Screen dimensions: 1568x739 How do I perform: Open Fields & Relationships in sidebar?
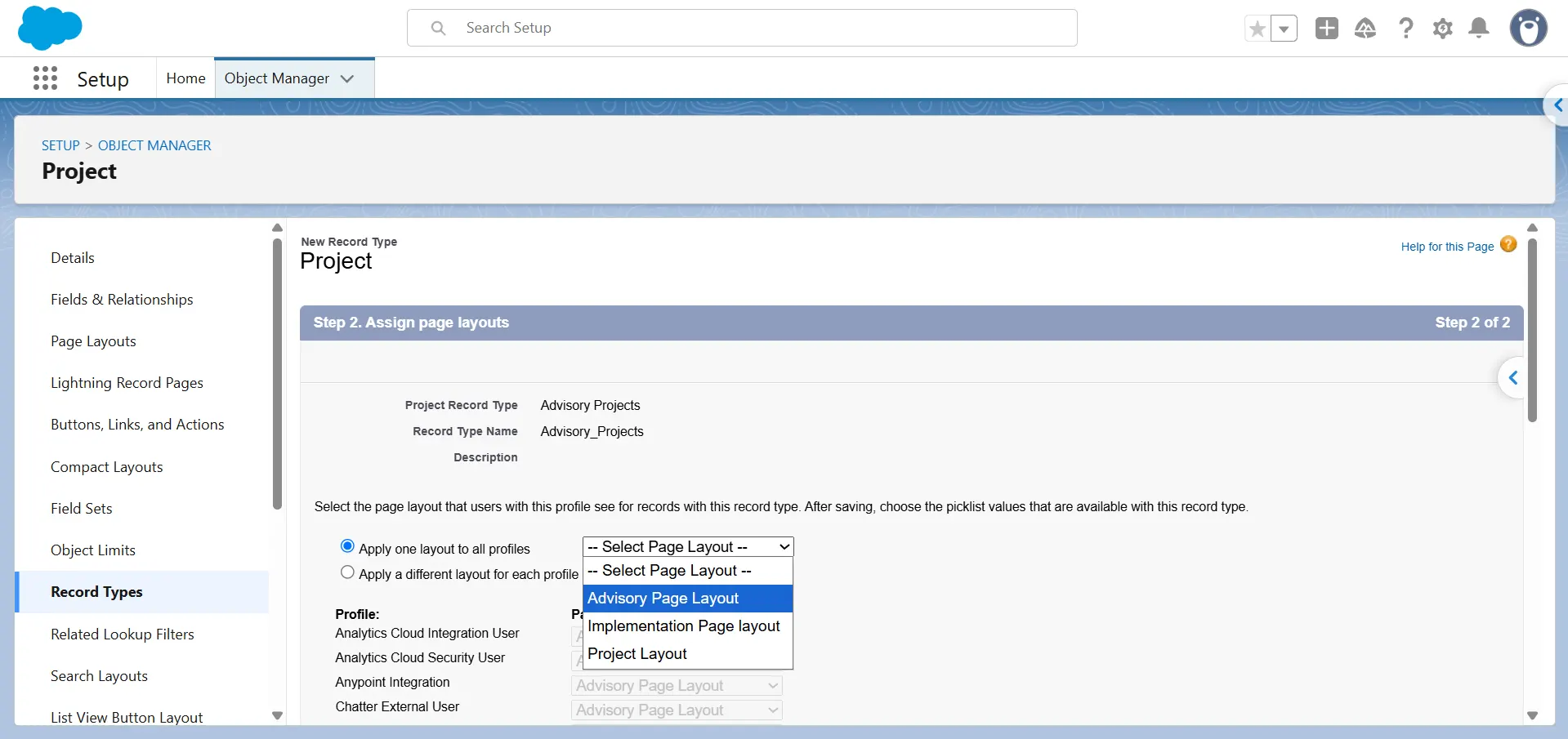[122, 300]
